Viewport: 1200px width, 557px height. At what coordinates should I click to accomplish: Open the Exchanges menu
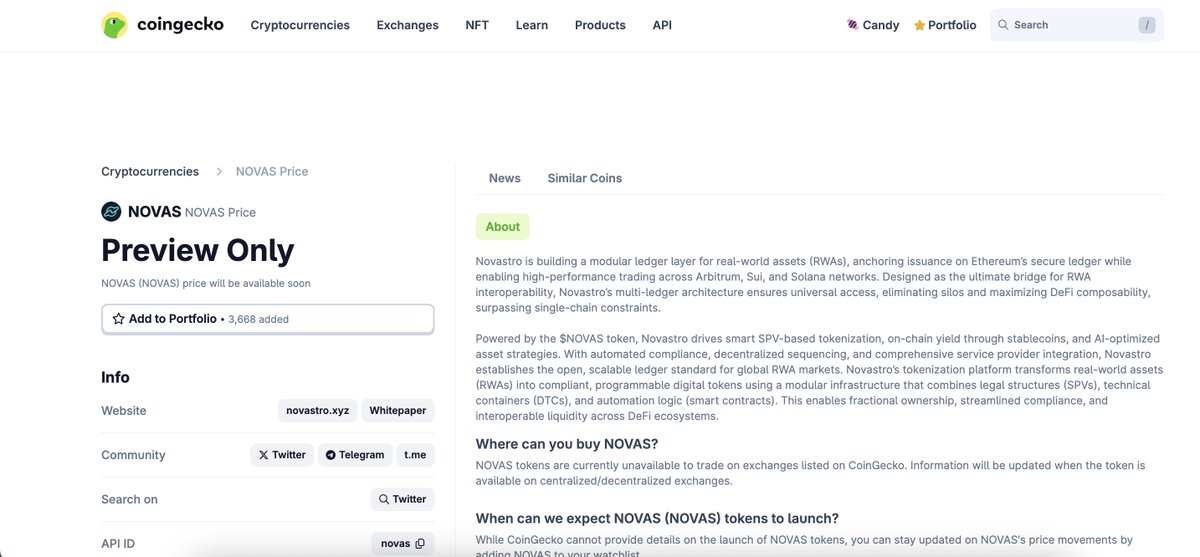tap(407, 25)
